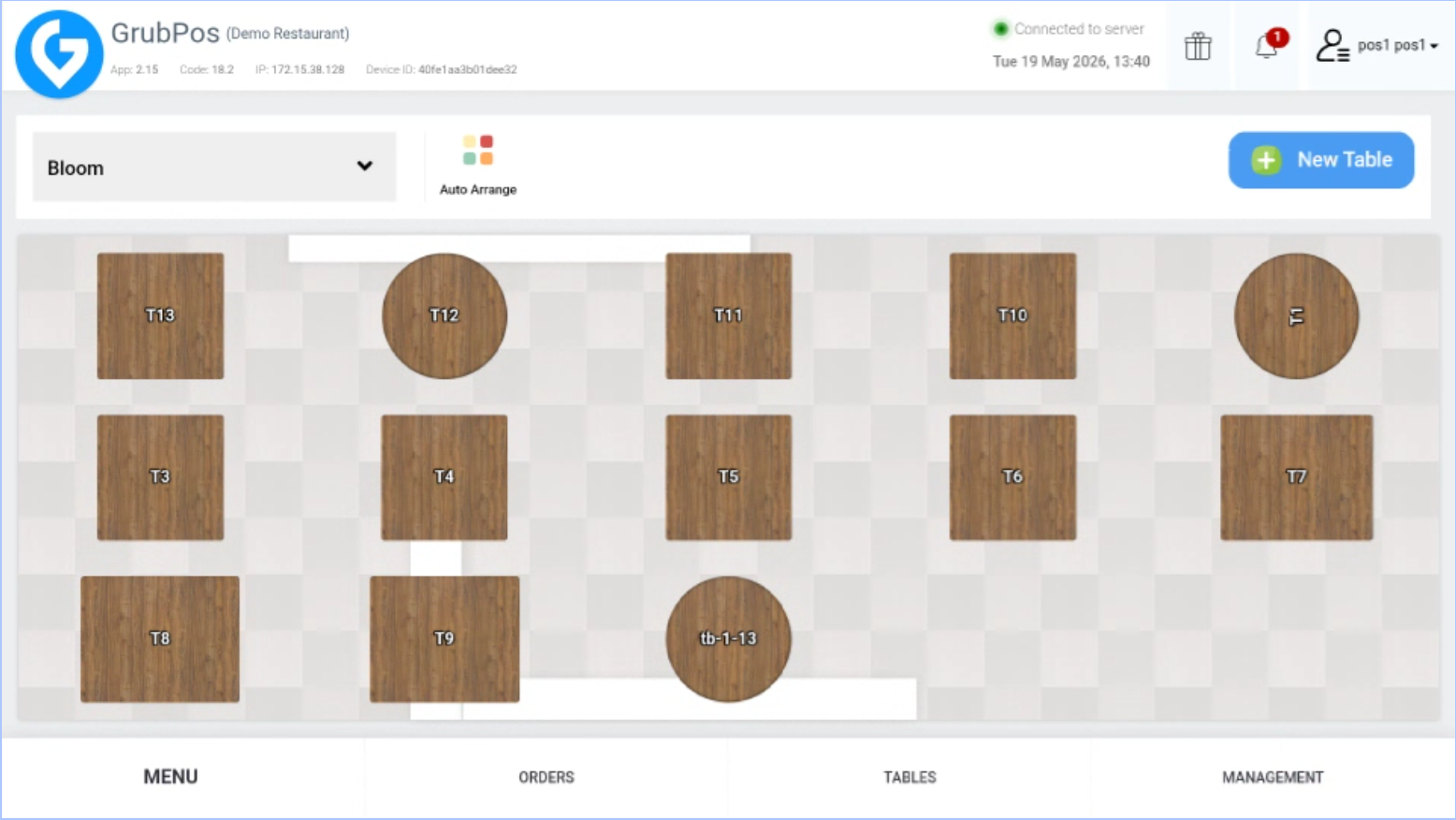Screen dimensions: 1456x820
Task: Click the "Code: 18.2" text
Action: 207,69
